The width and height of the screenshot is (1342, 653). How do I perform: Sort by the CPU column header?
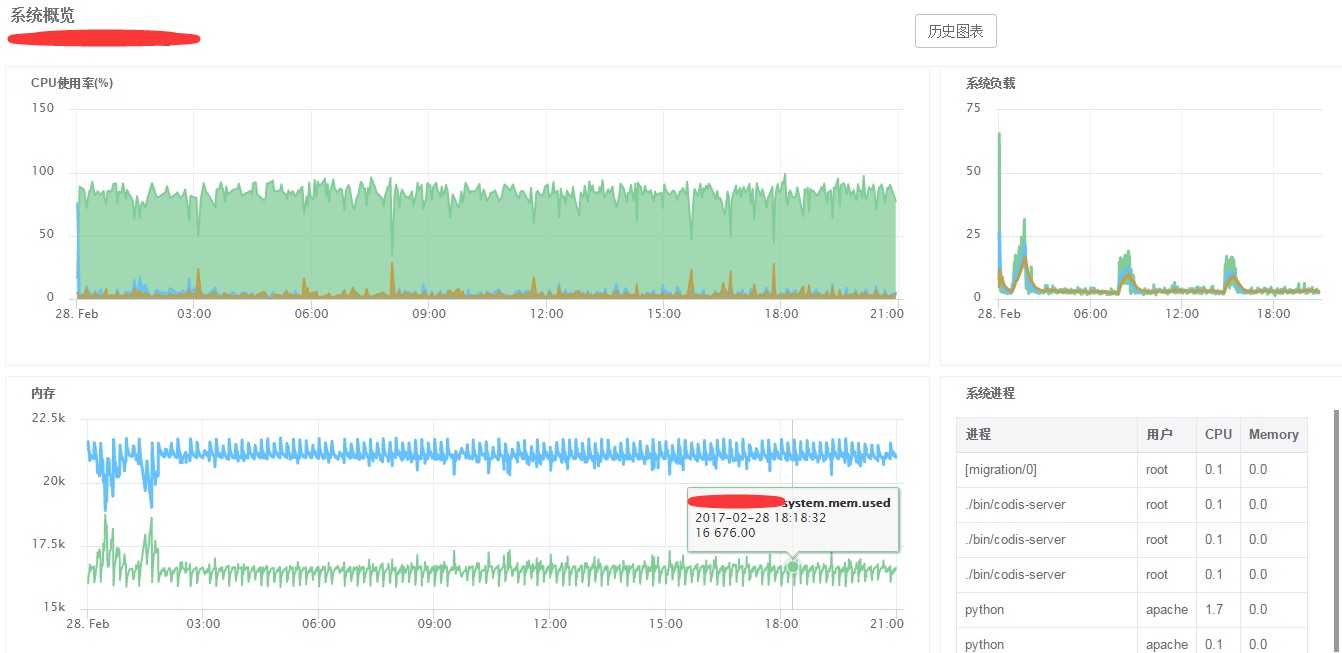point(1218,435)
